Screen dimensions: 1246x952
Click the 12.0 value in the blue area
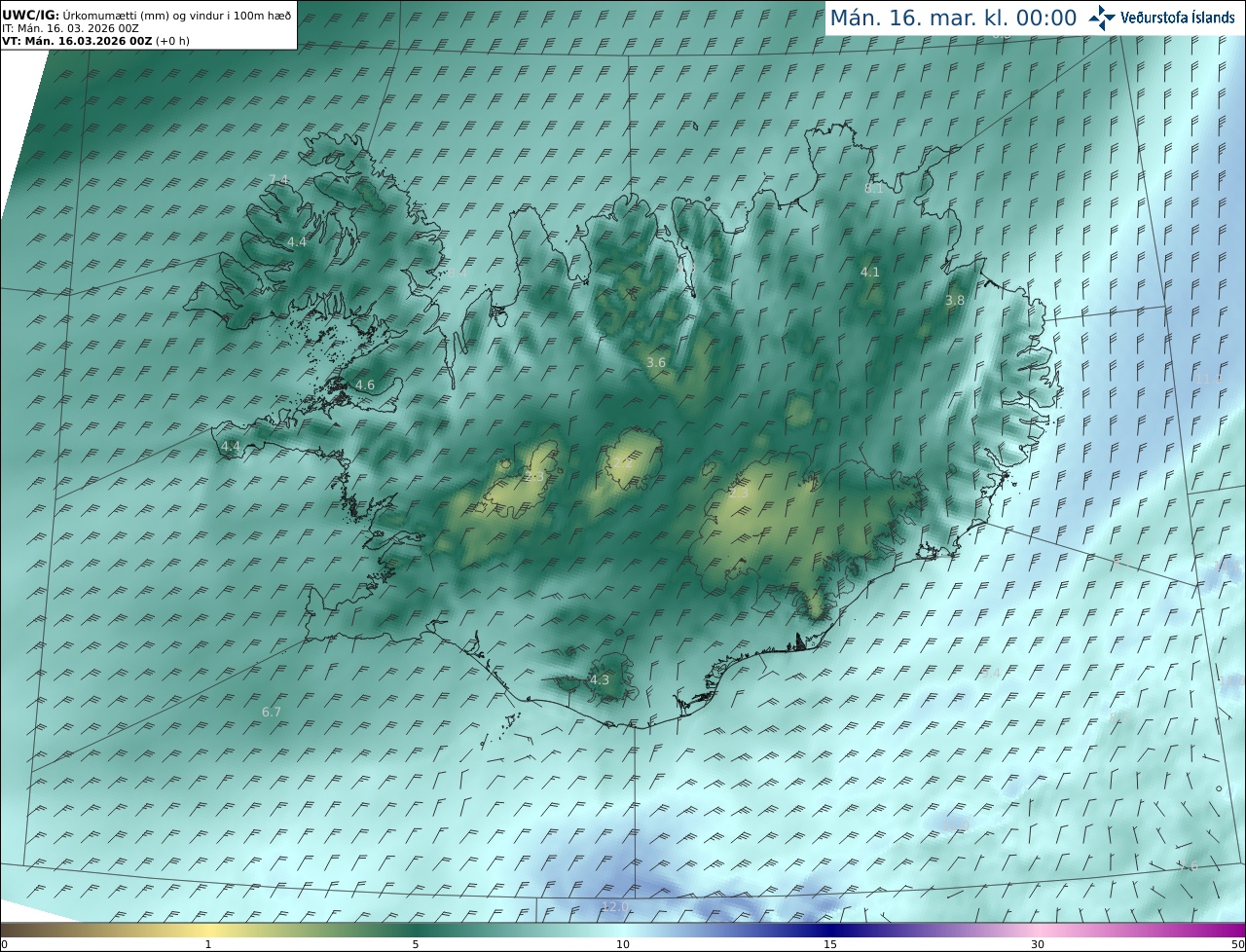click(615, 906)
